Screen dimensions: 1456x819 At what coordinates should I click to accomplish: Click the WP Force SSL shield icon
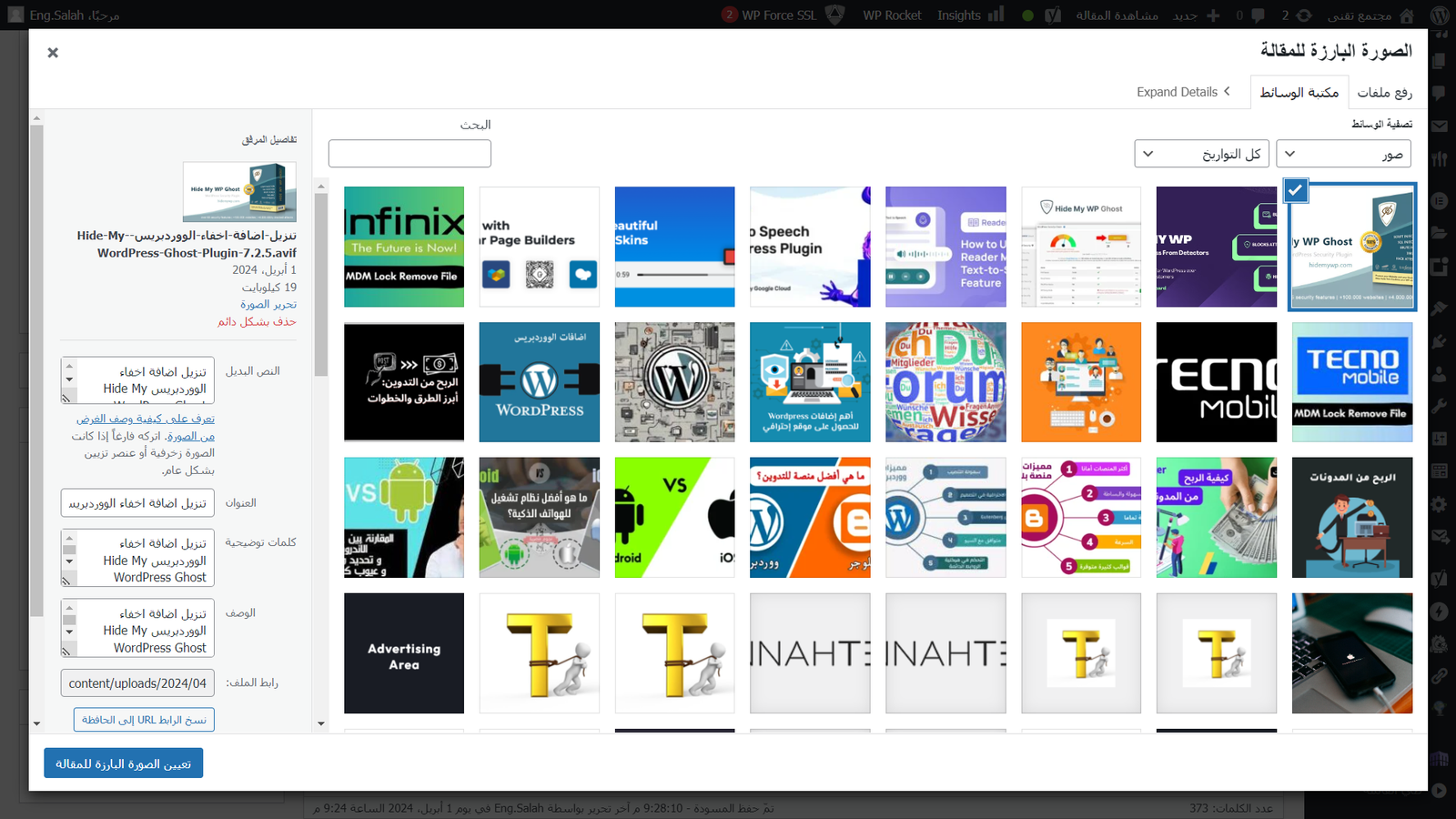point(834,15)
